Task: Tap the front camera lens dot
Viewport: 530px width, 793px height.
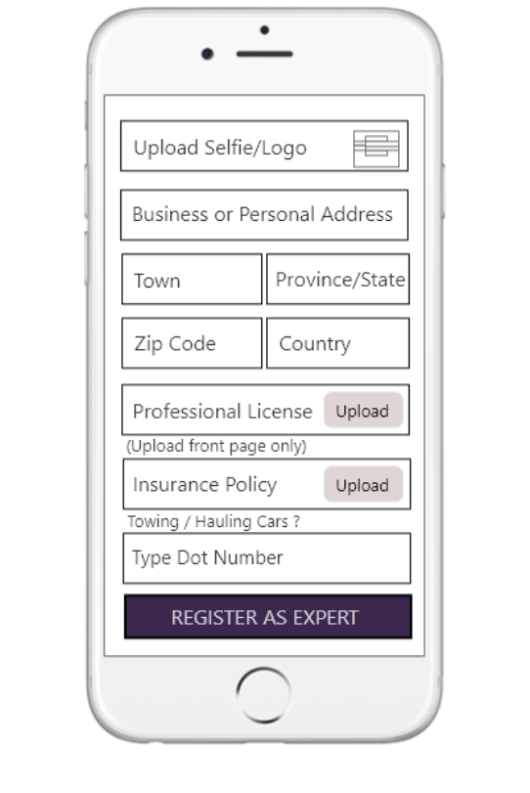Action: coord(207,54)
